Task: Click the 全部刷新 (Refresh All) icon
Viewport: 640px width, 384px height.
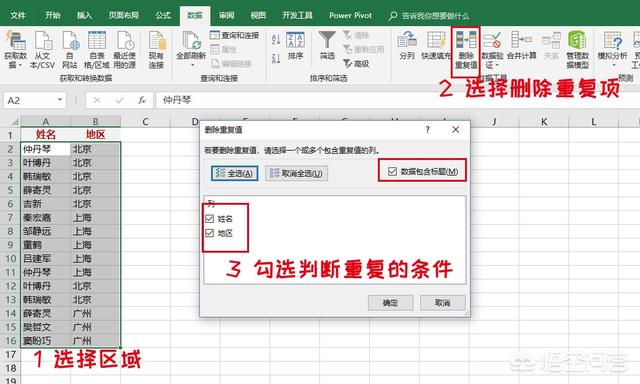Action: (x=191, y=40)
